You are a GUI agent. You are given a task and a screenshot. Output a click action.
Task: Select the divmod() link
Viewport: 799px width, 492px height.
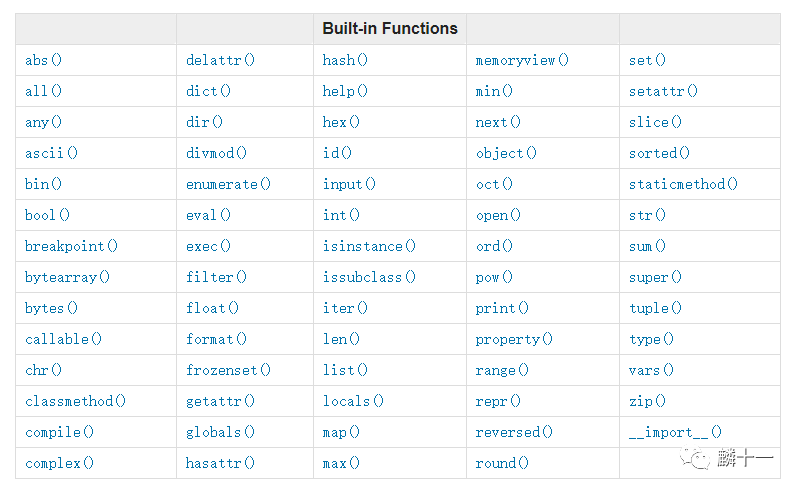[216, 153]
